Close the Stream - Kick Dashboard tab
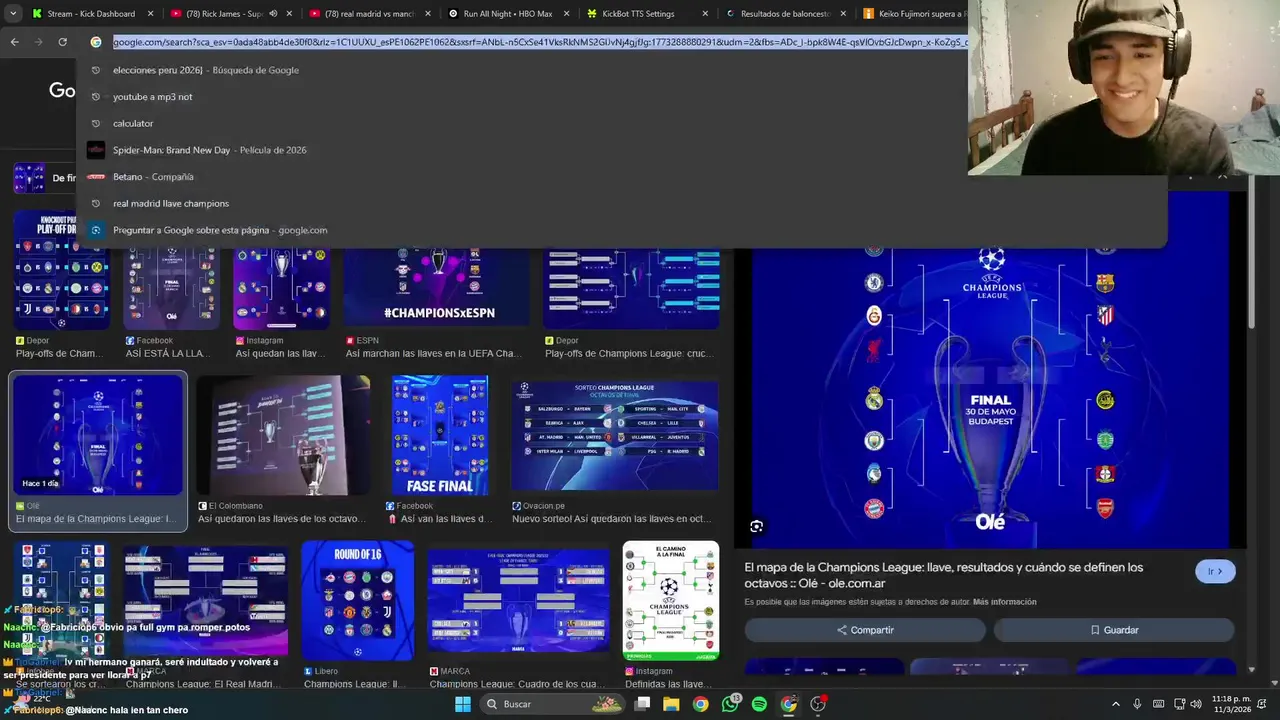The width and height of the screenshot is (1280, 720). 150,14
